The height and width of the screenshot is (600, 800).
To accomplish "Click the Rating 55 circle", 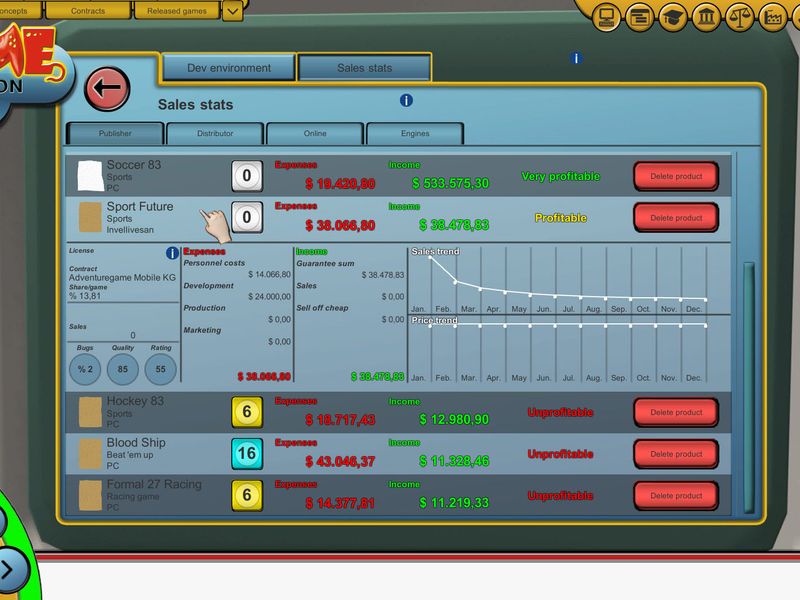I will [161, 369].
